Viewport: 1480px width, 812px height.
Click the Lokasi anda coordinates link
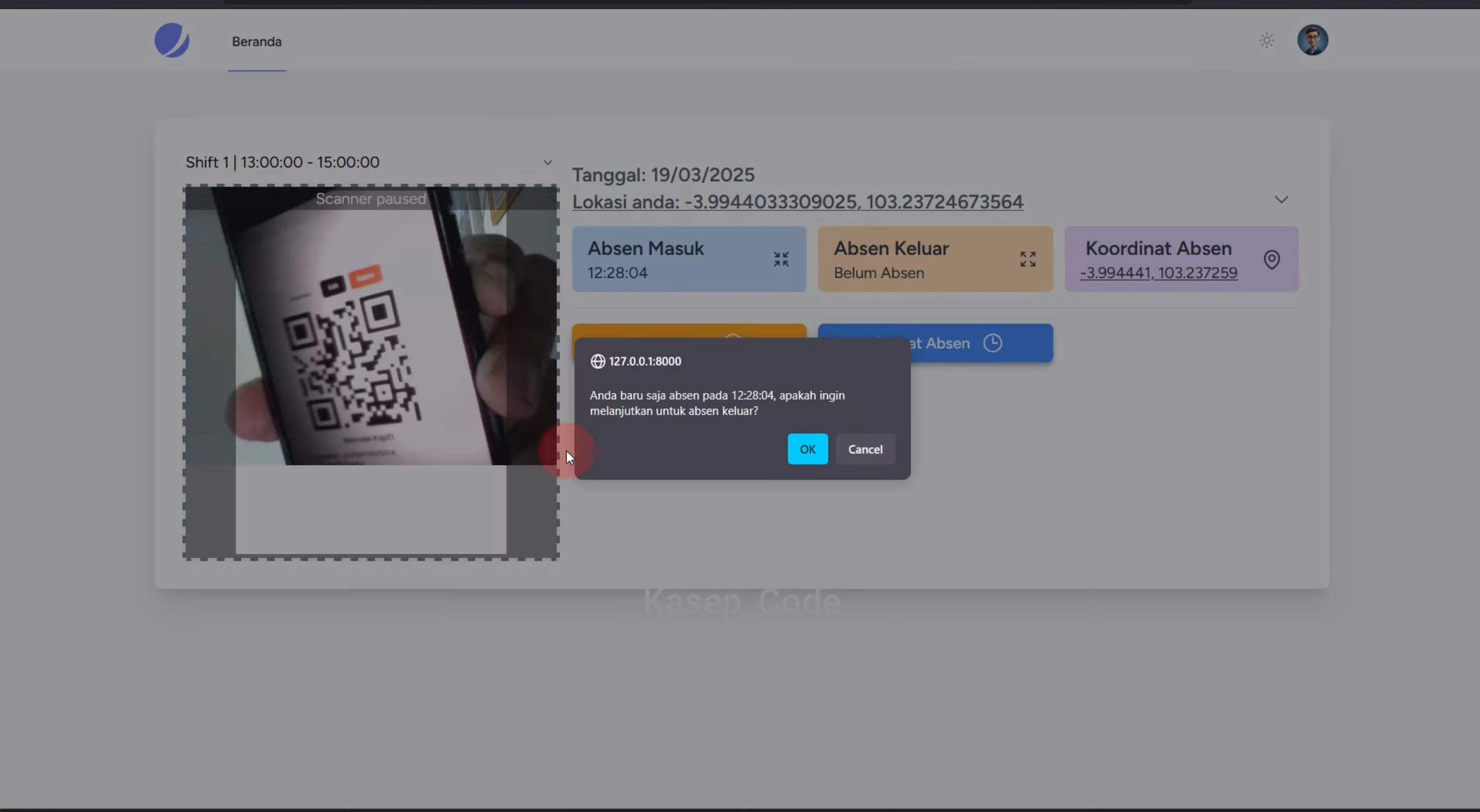(x=797, y=202)
